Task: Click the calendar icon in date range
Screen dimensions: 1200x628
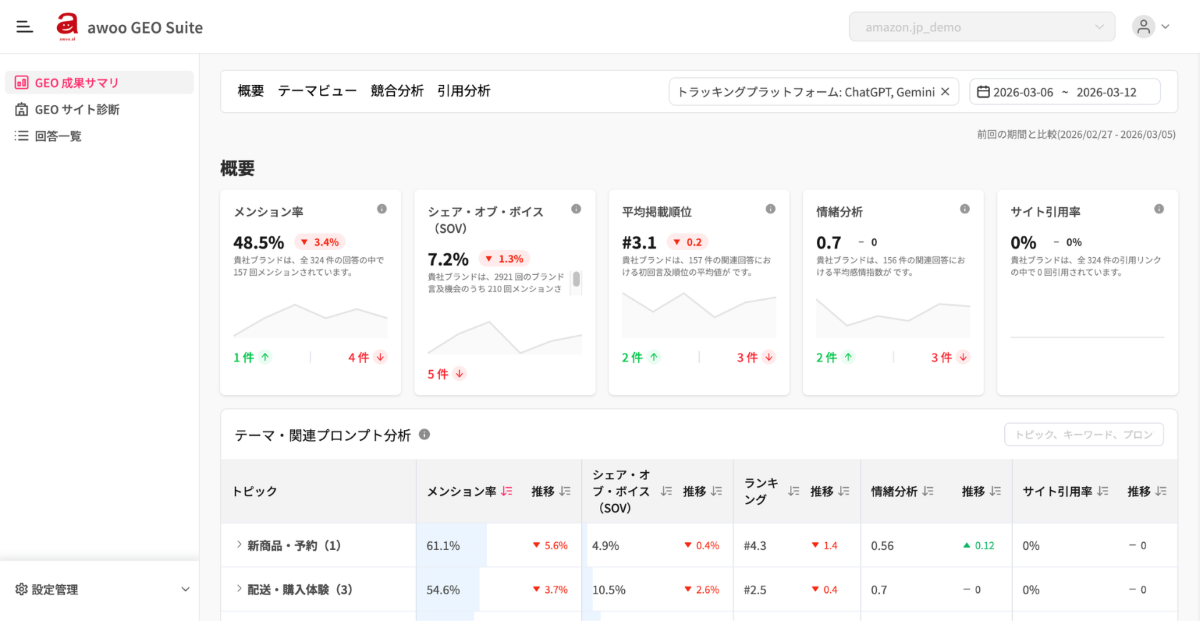Action: pyautogui.click(x=983, y=92)
